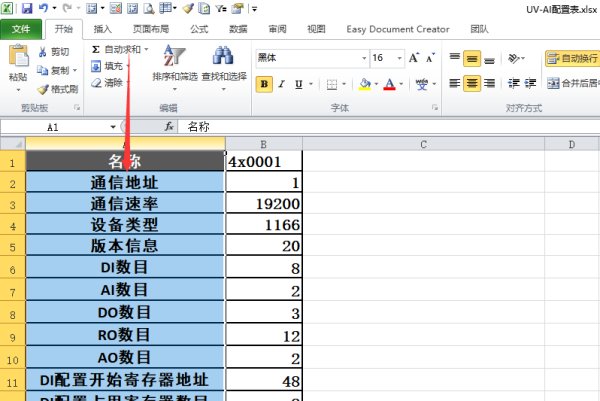Increase font size with large A icon
The height and width of the screenshot is (401, 600).
coord(414,58)
